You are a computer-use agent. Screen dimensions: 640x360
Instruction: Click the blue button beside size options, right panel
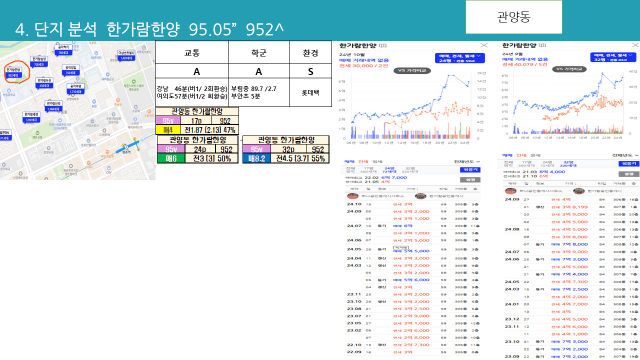[x=629, y=164]
